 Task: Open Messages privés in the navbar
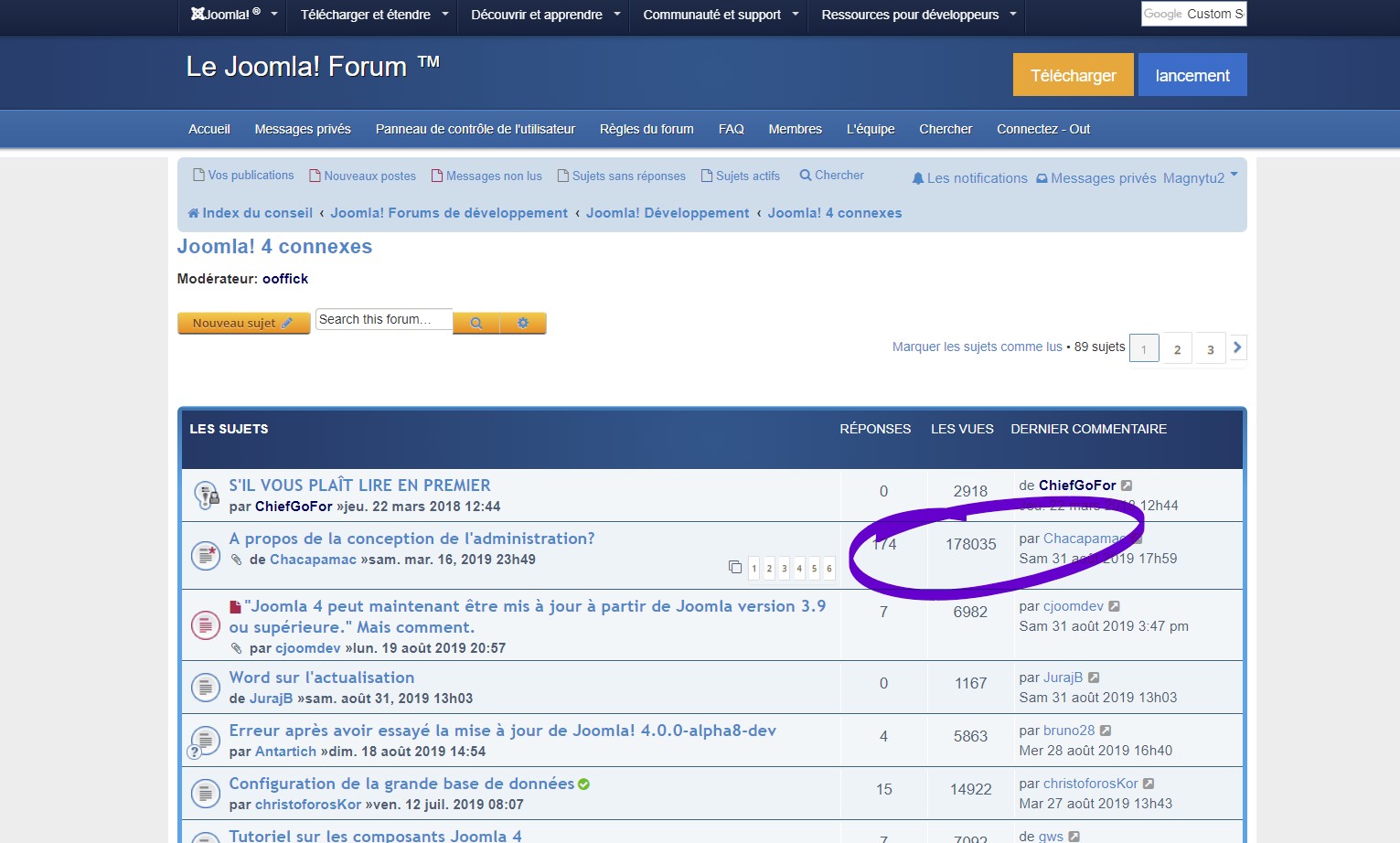pos(303,129)
